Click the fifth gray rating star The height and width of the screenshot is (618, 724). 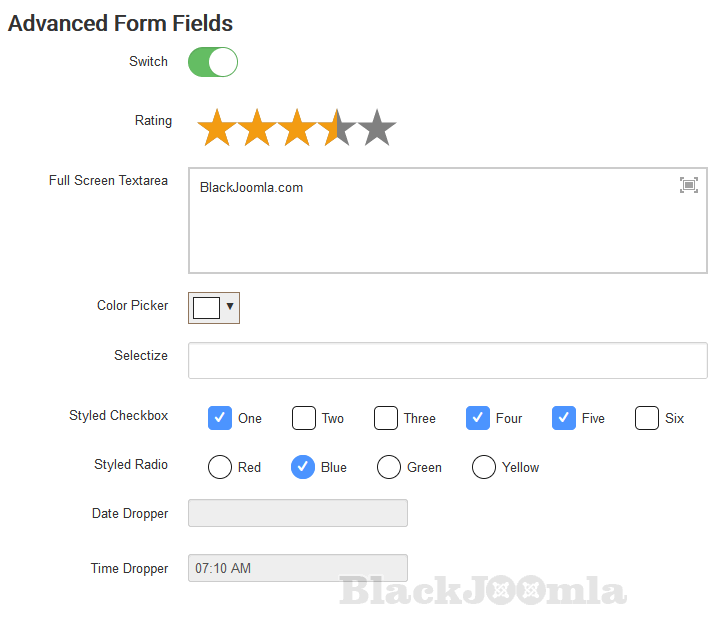point(377,129)
